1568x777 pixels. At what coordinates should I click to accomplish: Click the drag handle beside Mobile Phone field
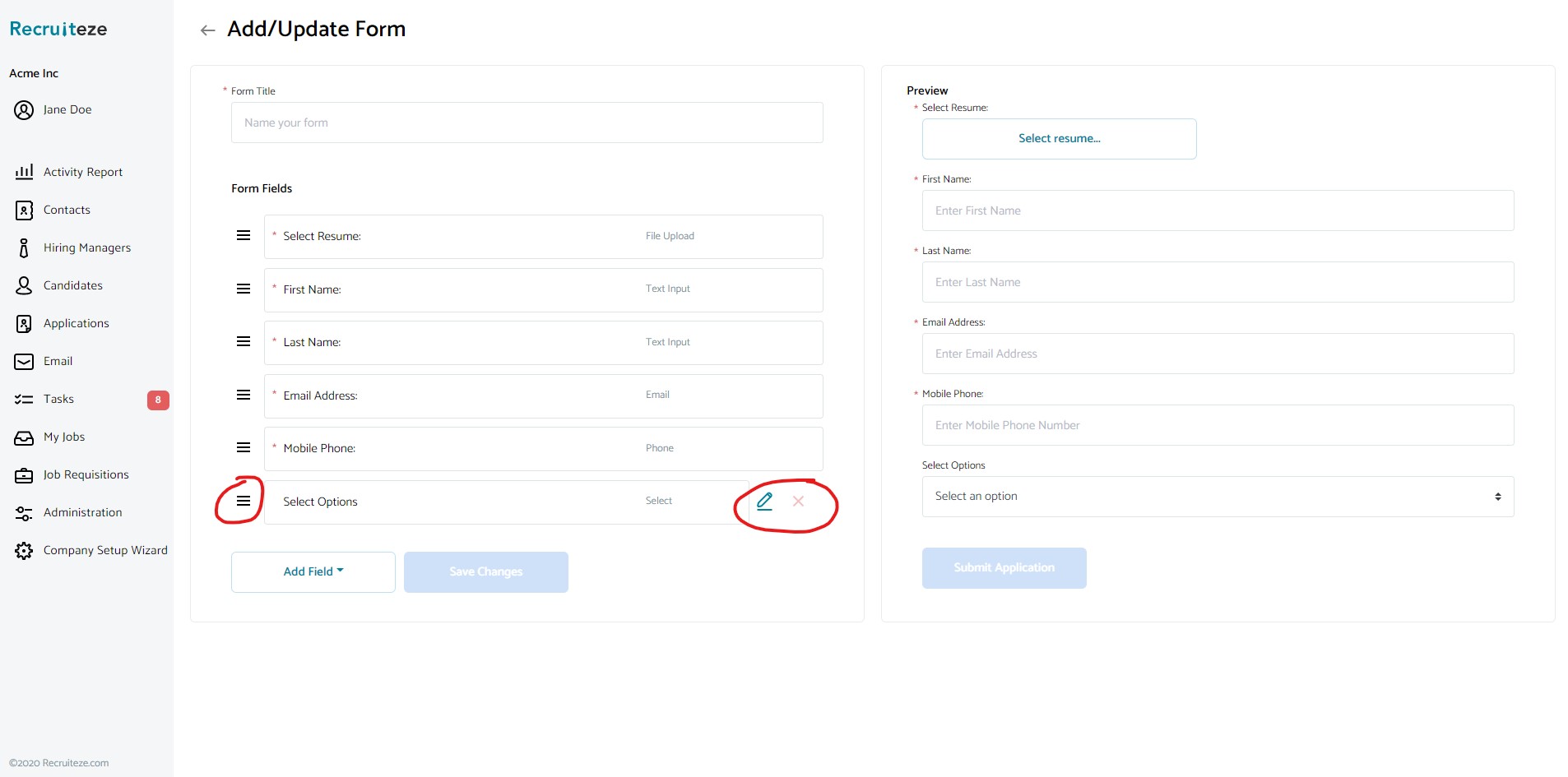(243, 447)
